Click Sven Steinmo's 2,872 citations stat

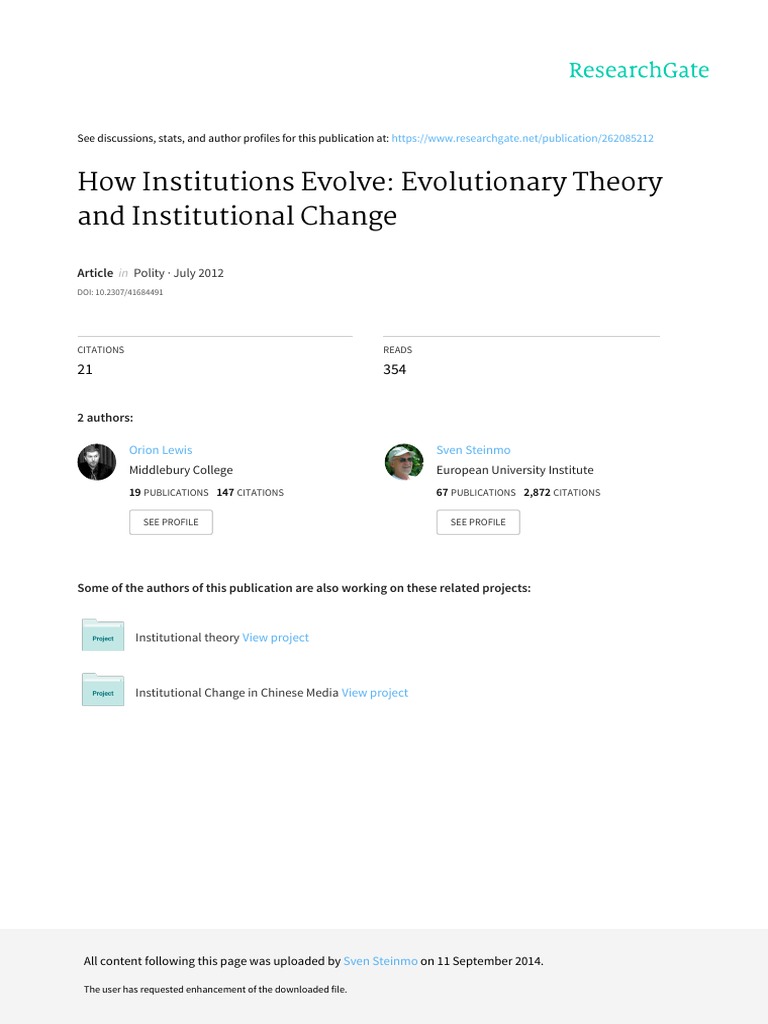click(561, 492)
